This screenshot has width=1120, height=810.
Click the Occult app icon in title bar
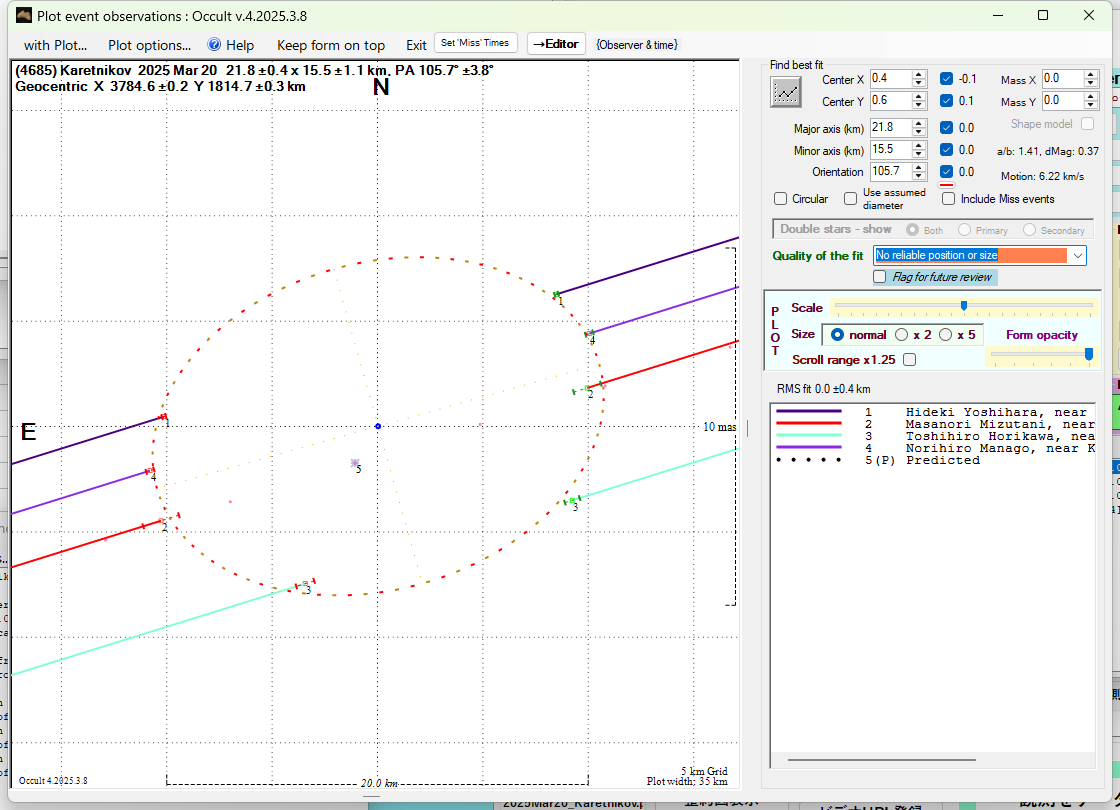pos(23,16)
